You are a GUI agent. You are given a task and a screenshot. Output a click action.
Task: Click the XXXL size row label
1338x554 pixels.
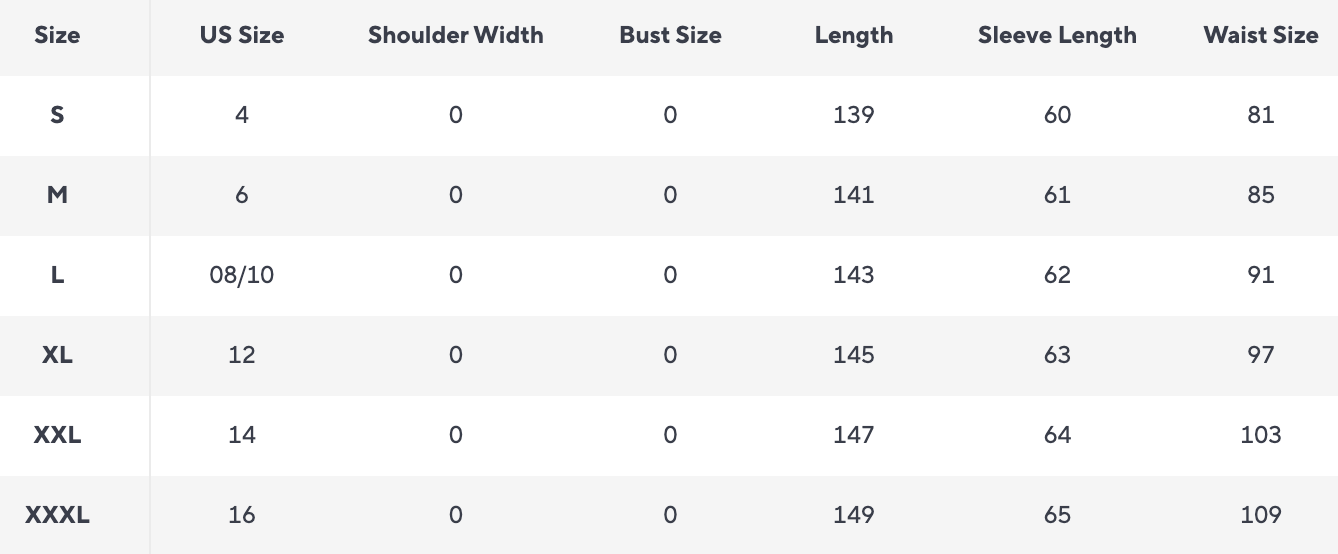57,515
